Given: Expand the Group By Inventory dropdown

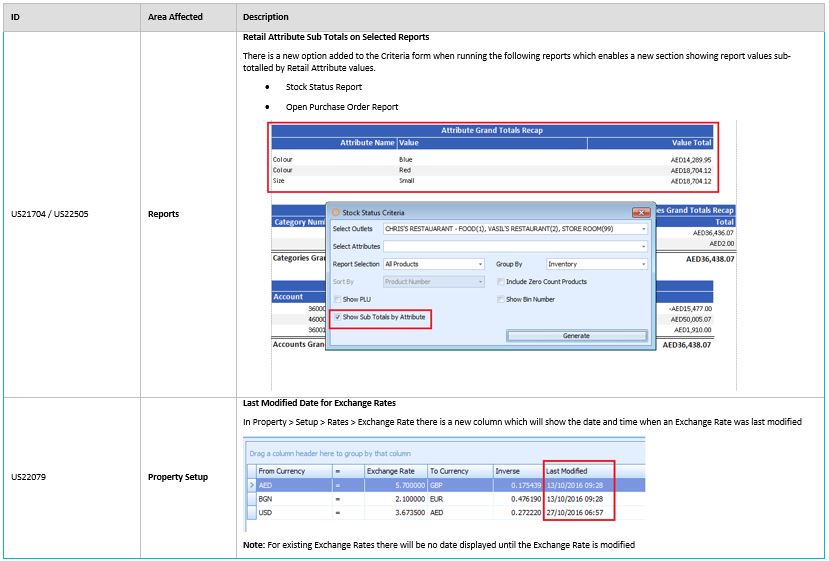Looking at the screenshot, I should point(643,264).
